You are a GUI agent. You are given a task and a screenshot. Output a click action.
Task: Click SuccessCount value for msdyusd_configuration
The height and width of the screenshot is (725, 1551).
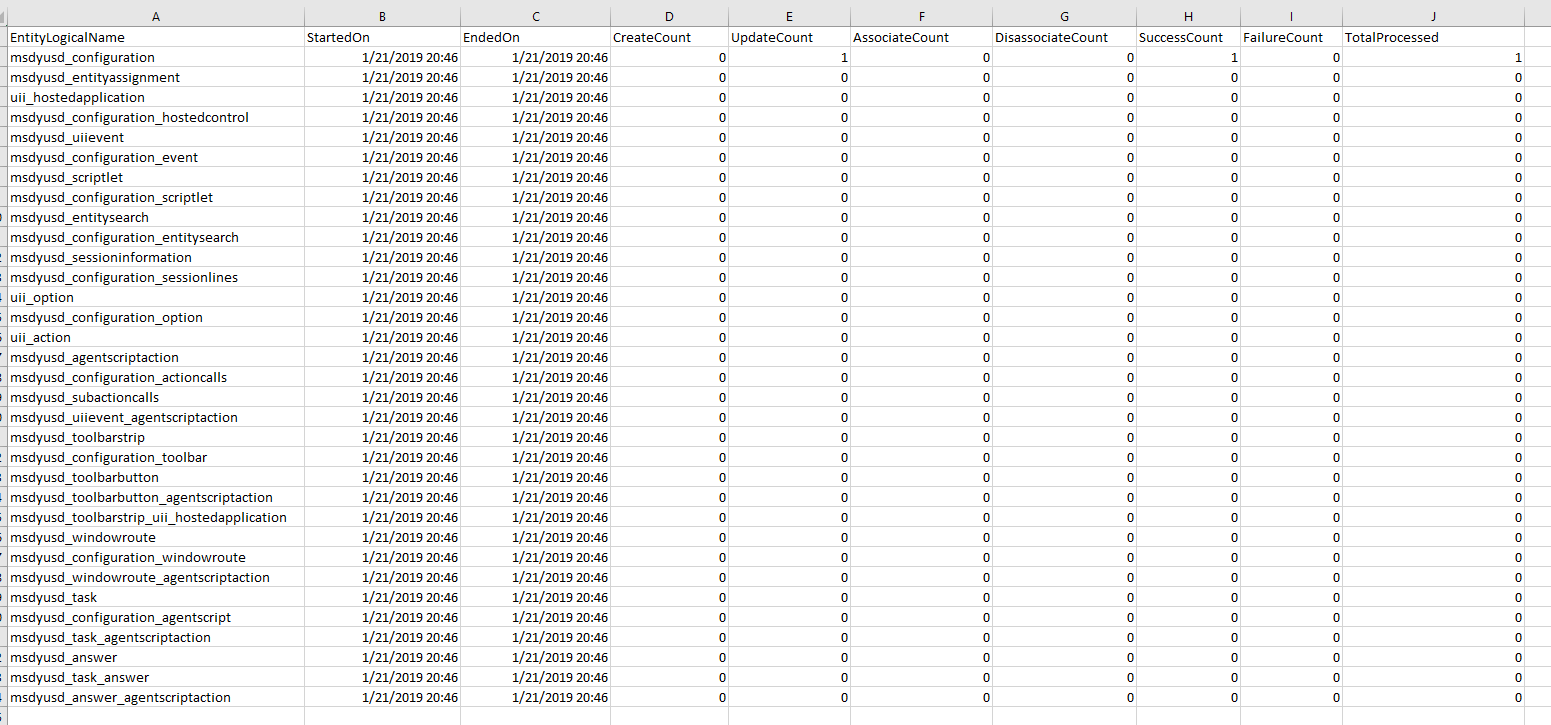click(x=1189, y=57)
